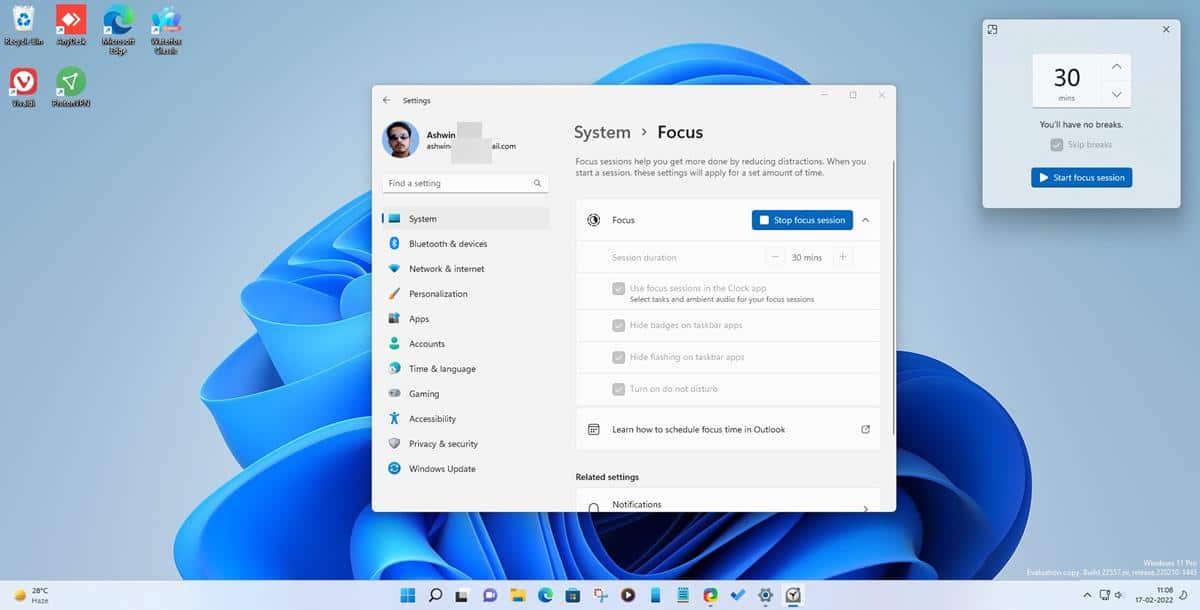This screenshot has height=610, width=1200.
Task: Open the media player taskbar icon
Action: (x=628, y=595)
